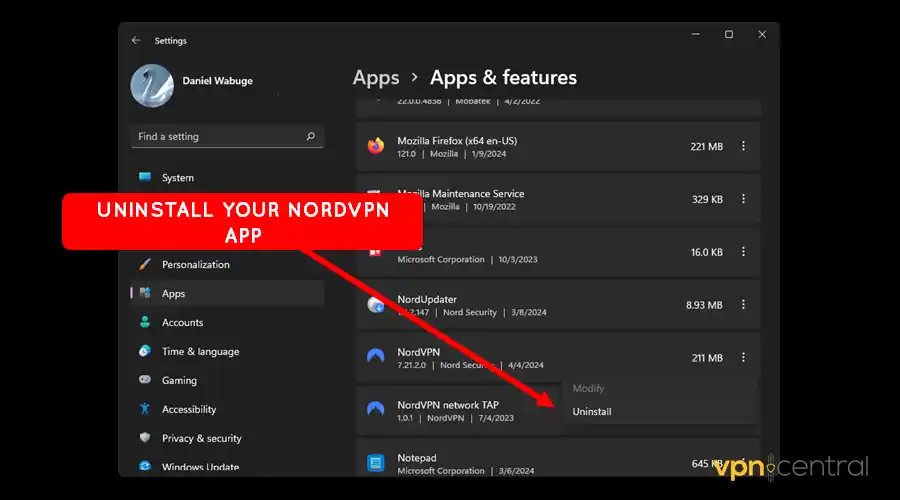Close the Settings window
The width and height of the screenshot is (900, 500).
click(762, 34)
